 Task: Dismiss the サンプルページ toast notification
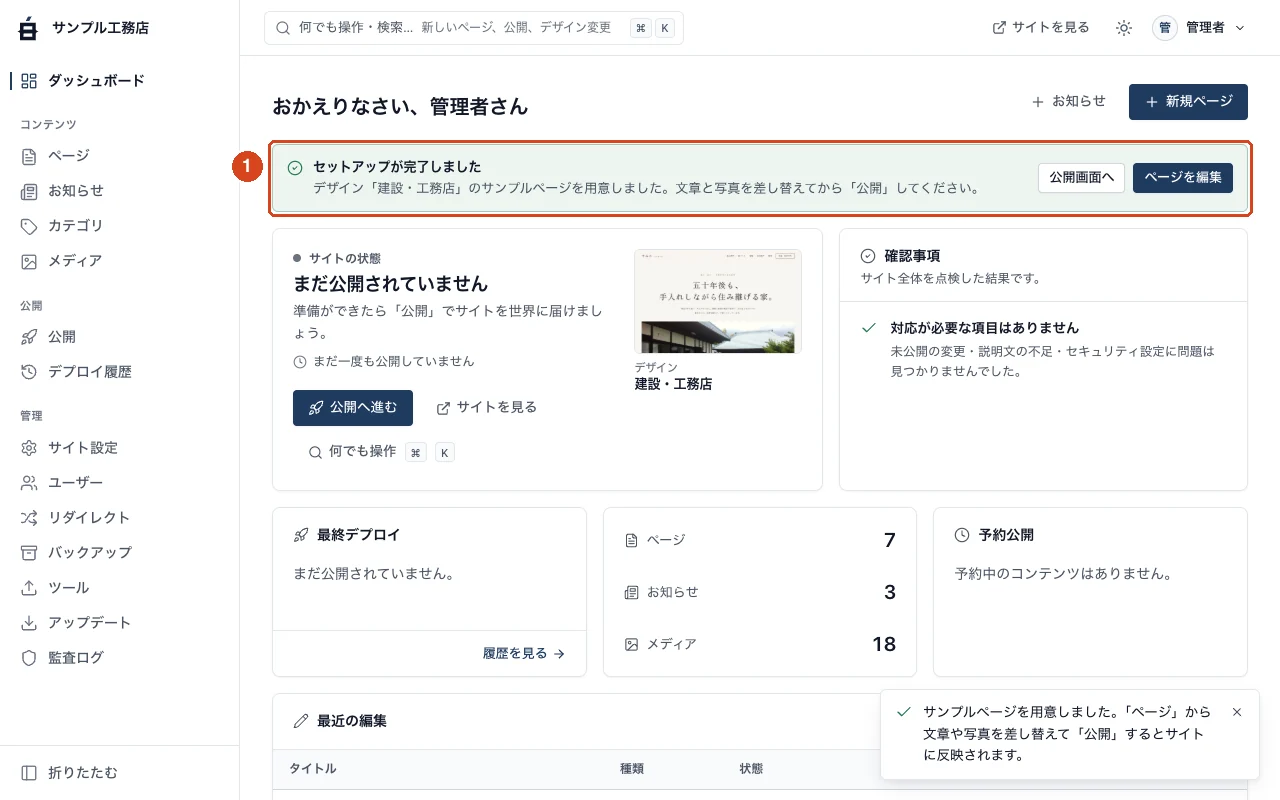[x=1237, y=712]
